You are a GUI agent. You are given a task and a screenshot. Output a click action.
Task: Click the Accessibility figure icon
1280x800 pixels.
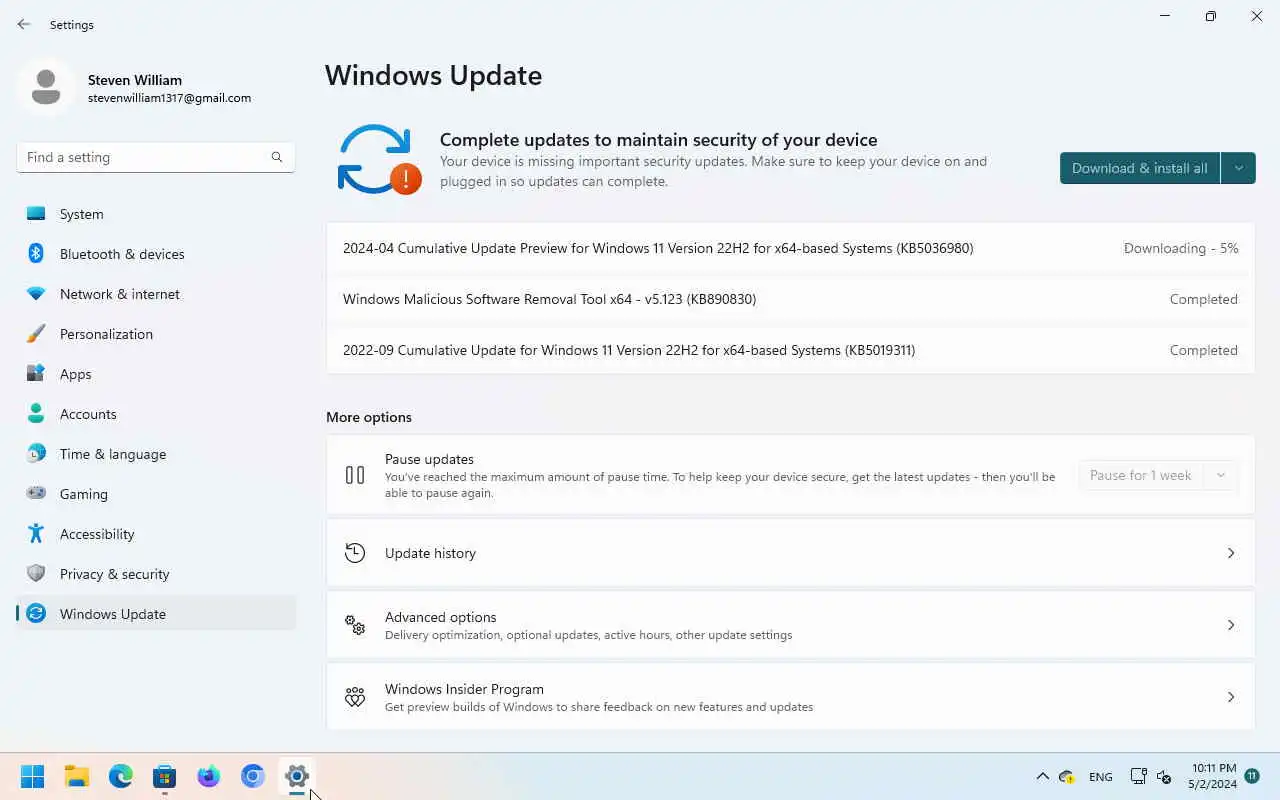pos(36,534)
